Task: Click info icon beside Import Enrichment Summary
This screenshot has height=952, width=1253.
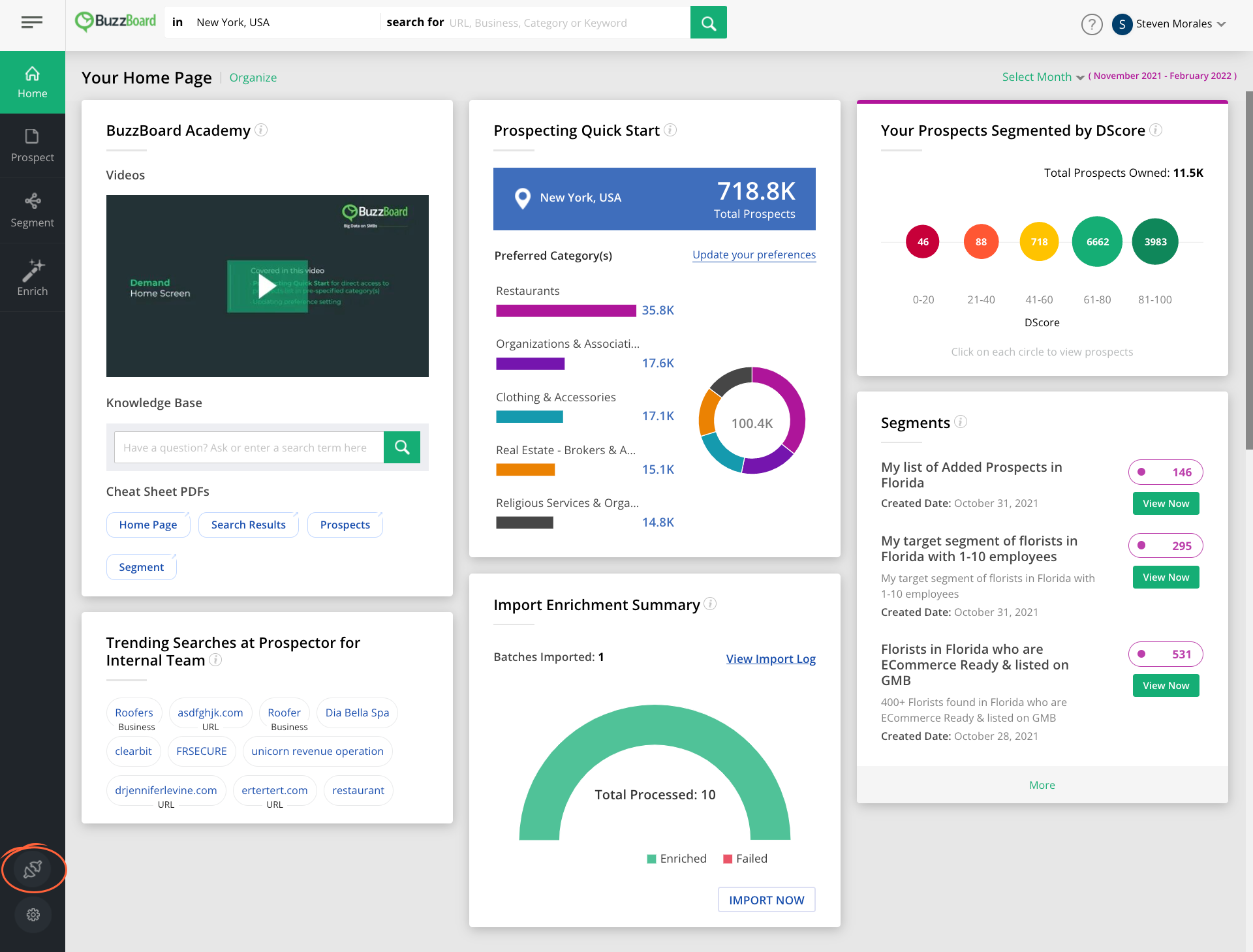Action: click(x=710, y=604)
